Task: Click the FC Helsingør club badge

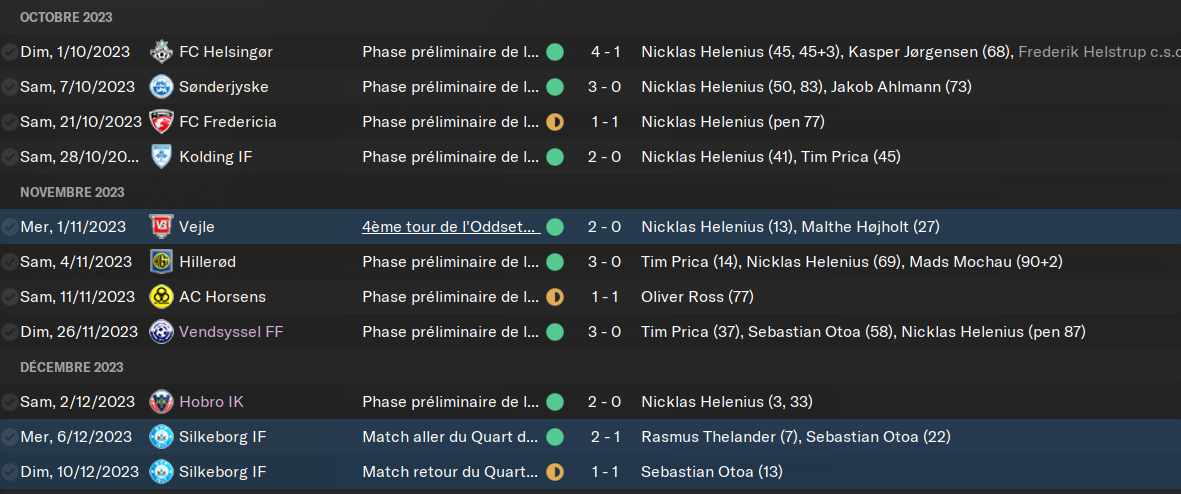Action: click(160, 52)
